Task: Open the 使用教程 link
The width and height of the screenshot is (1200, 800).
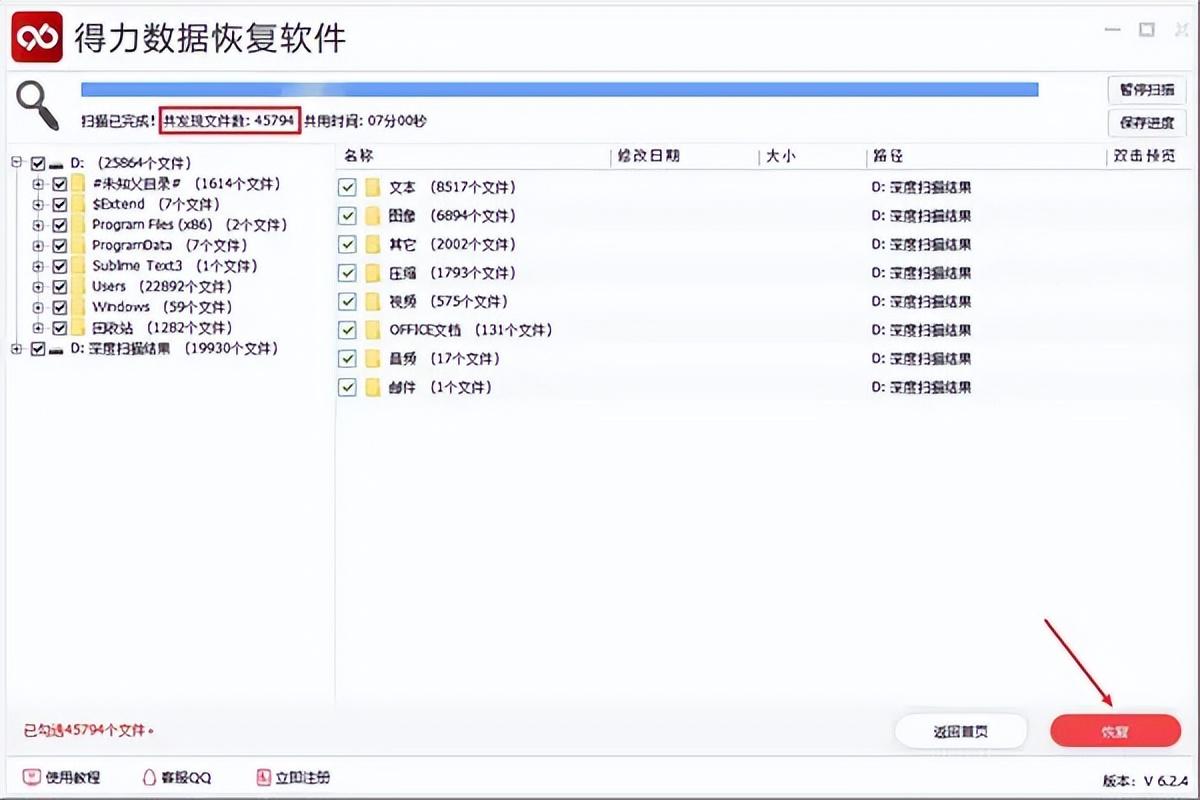Action: [x=73, y=777]
